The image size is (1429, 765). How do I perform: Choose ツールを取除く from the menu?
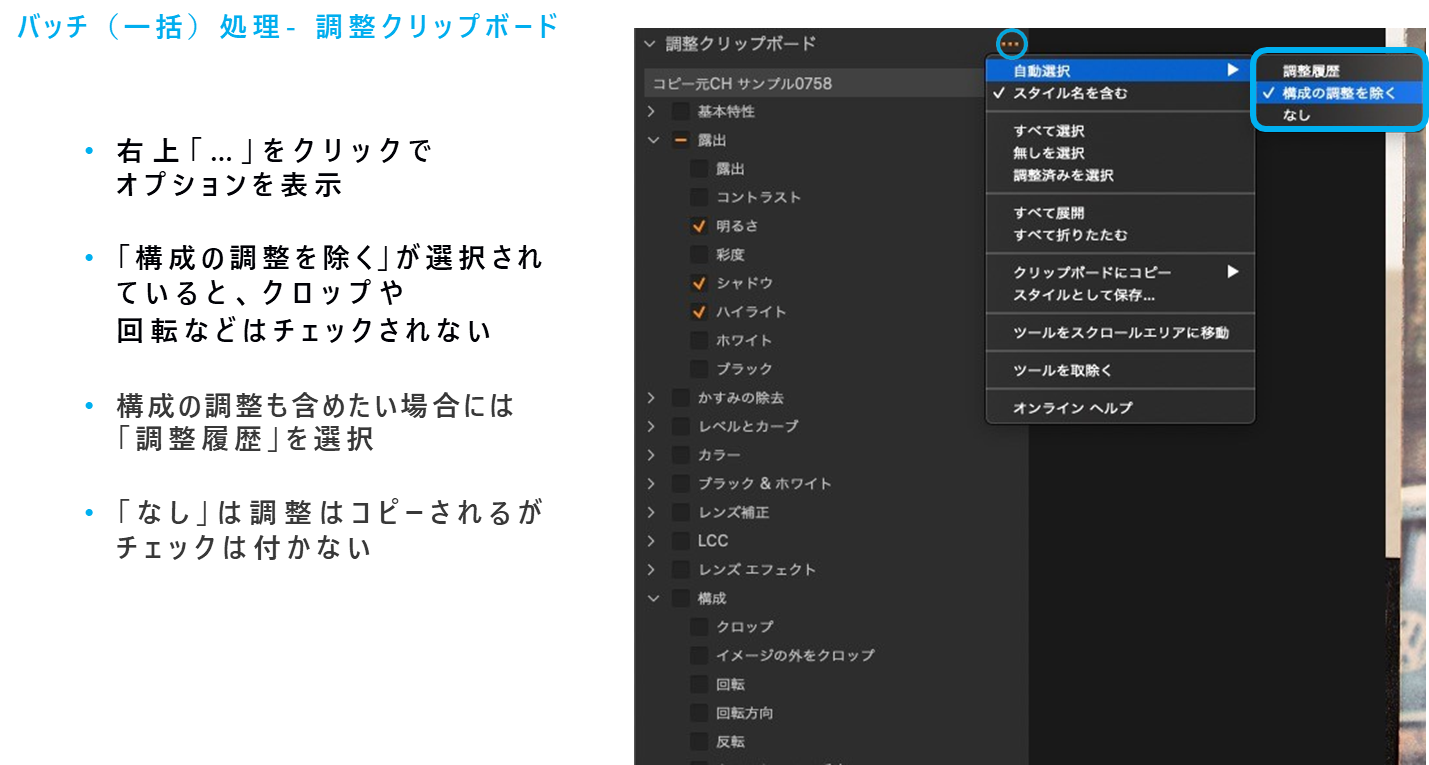[x=1119, y=370]
